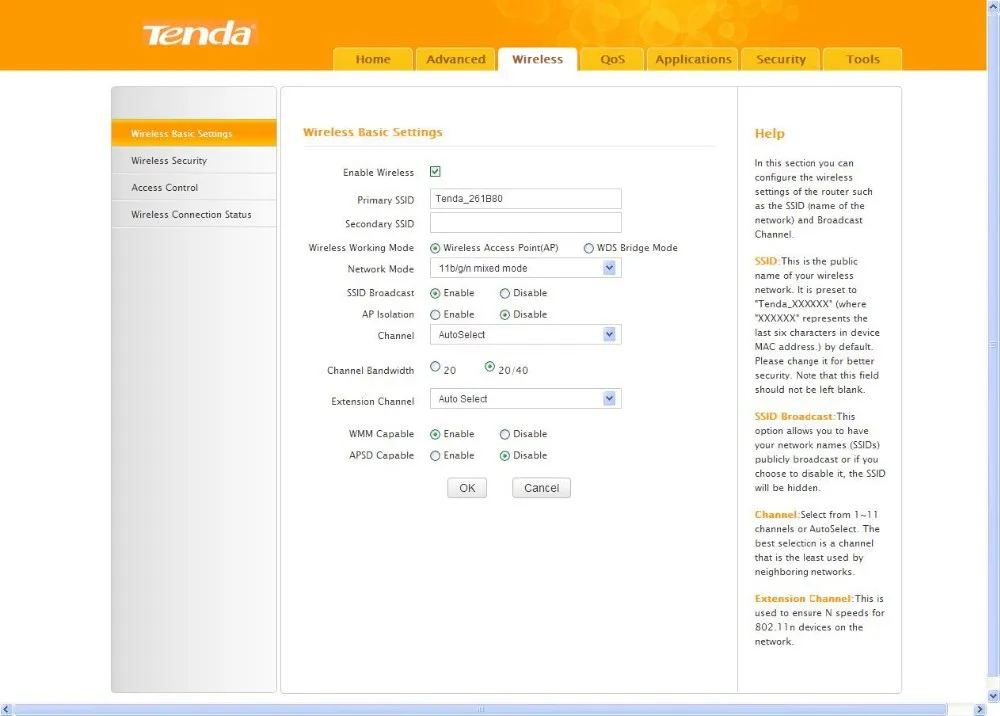1000x716 pixels.
Task: Click the Primary SSID input field
Action: click(x=526, y=198)
